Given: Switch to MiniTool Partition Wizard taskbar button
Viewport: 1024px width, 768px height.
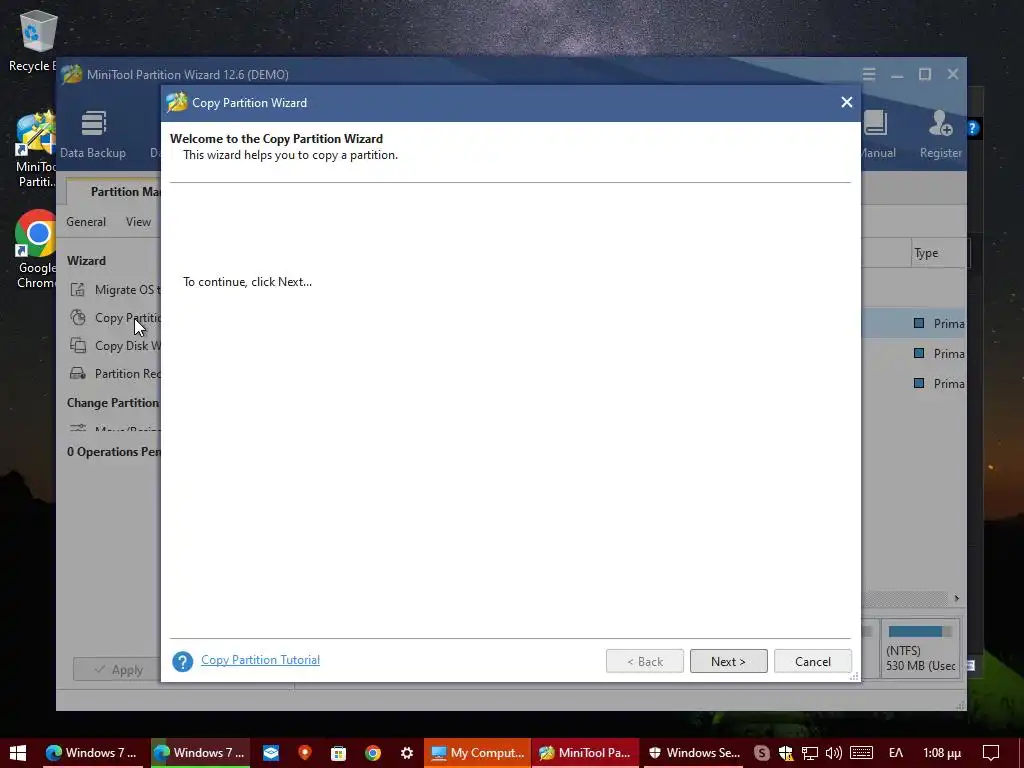Looking at the screenshot, I should [585, 753].
